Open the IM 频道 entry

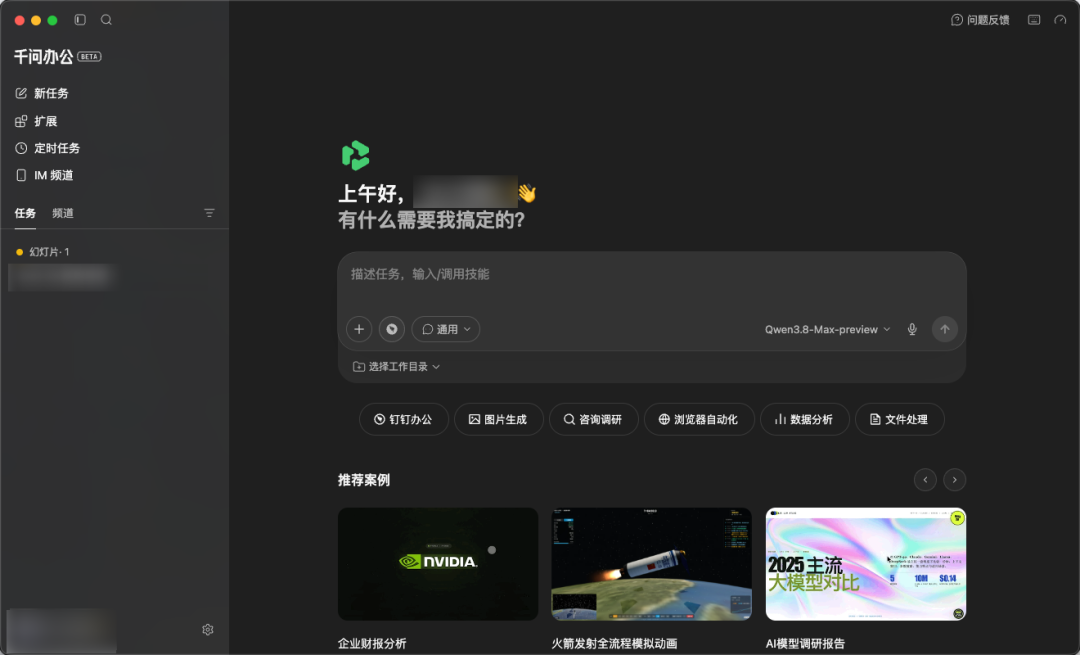pos(44,175)
